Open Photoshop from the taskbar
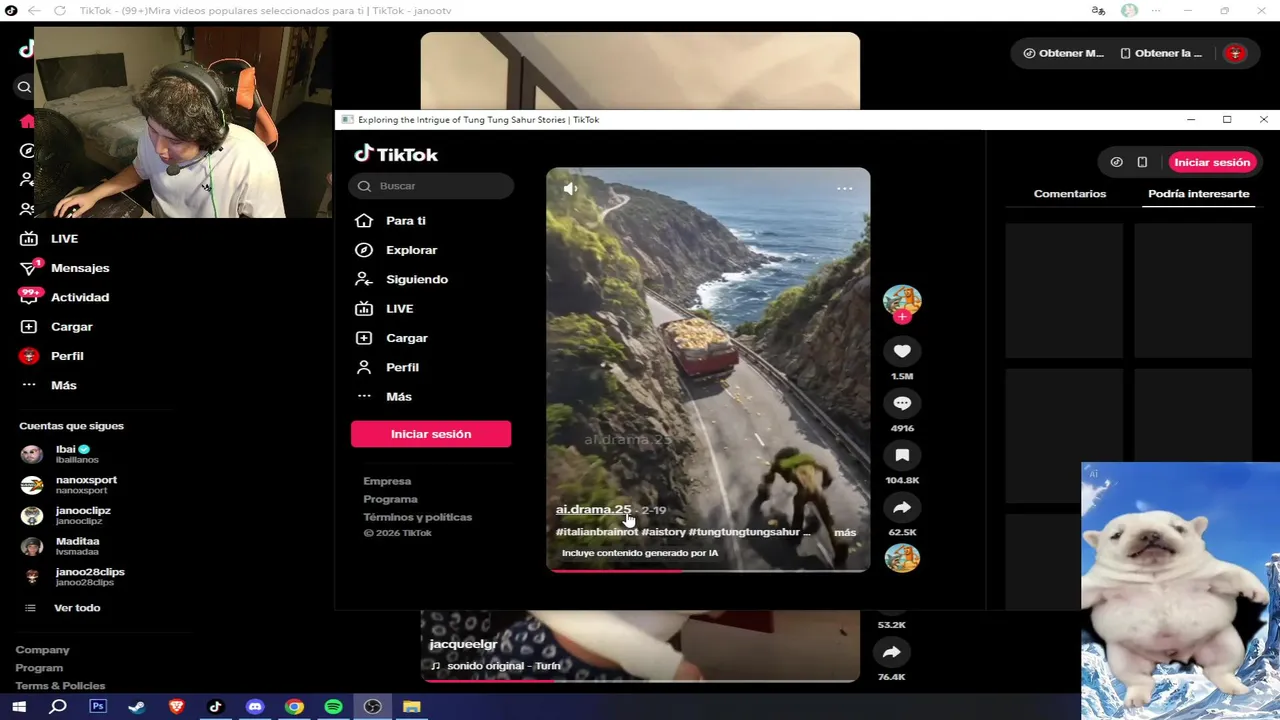This screenshot has width=1280, height=720. tap(98, 707)
